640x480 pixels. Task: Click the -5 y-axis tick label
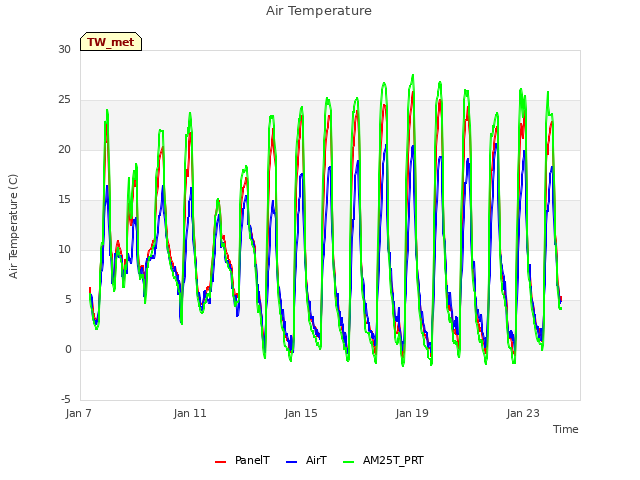coord(66,400)
